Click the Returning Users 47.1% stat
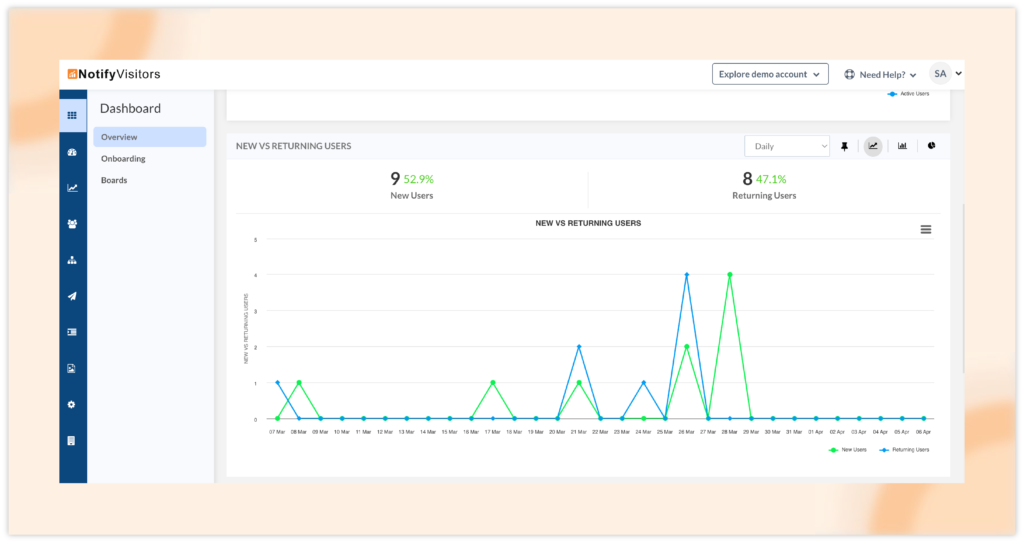1024x543 pixels. tap(764, 186)
